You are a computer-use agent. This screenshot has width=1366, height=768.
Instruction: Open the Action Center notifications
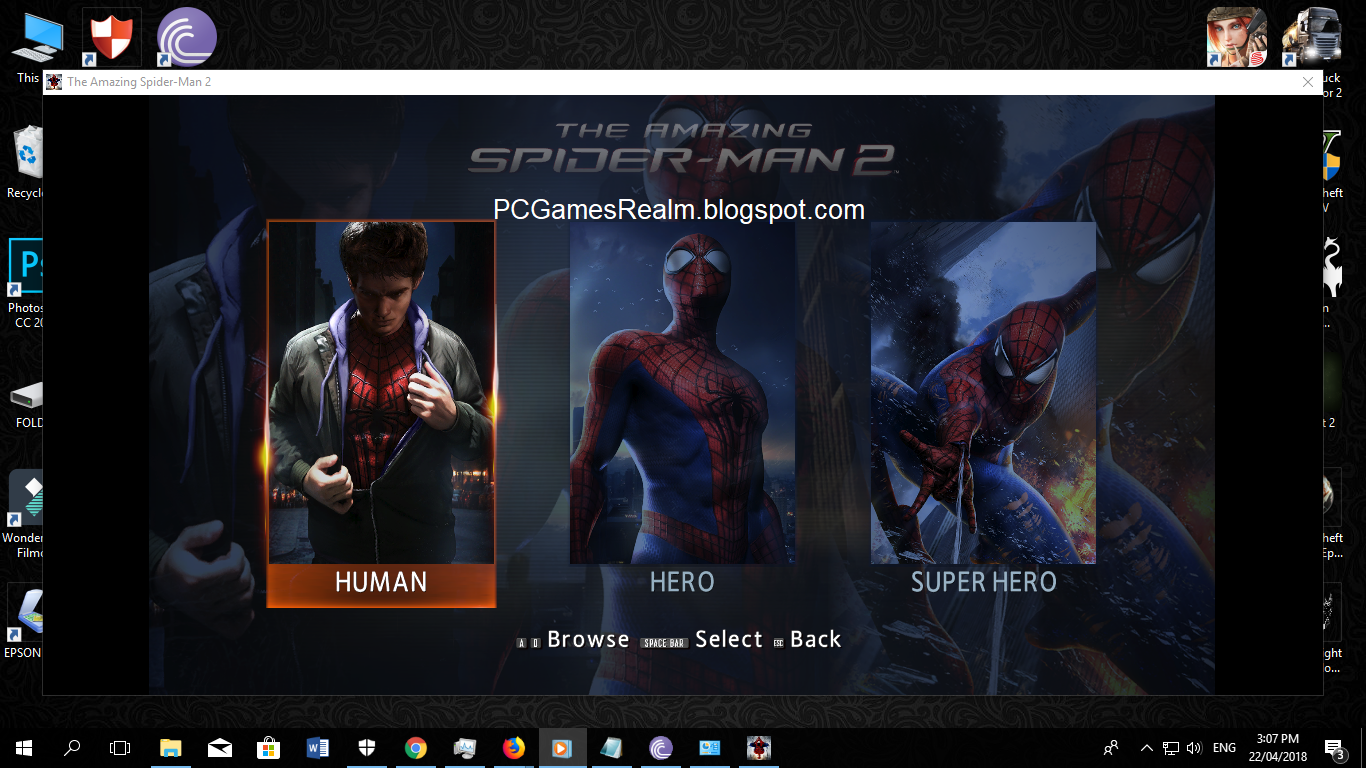[x=1334, y=748]
